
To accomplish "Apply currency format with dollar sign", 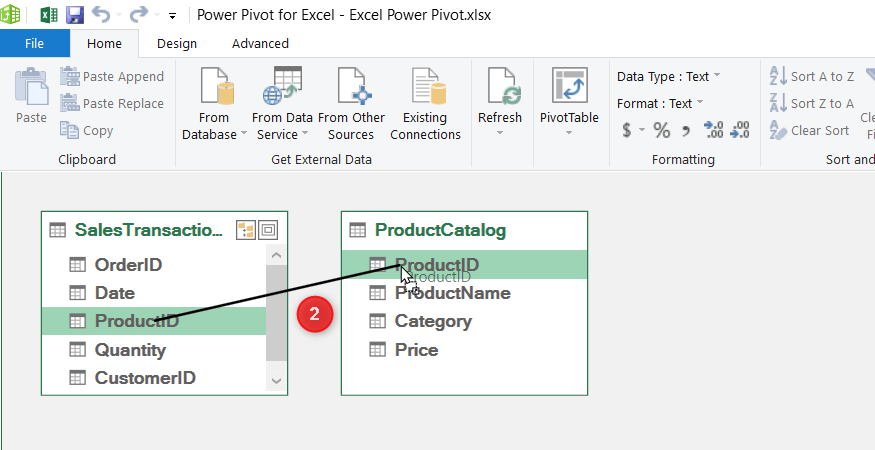I will (627, 130).
